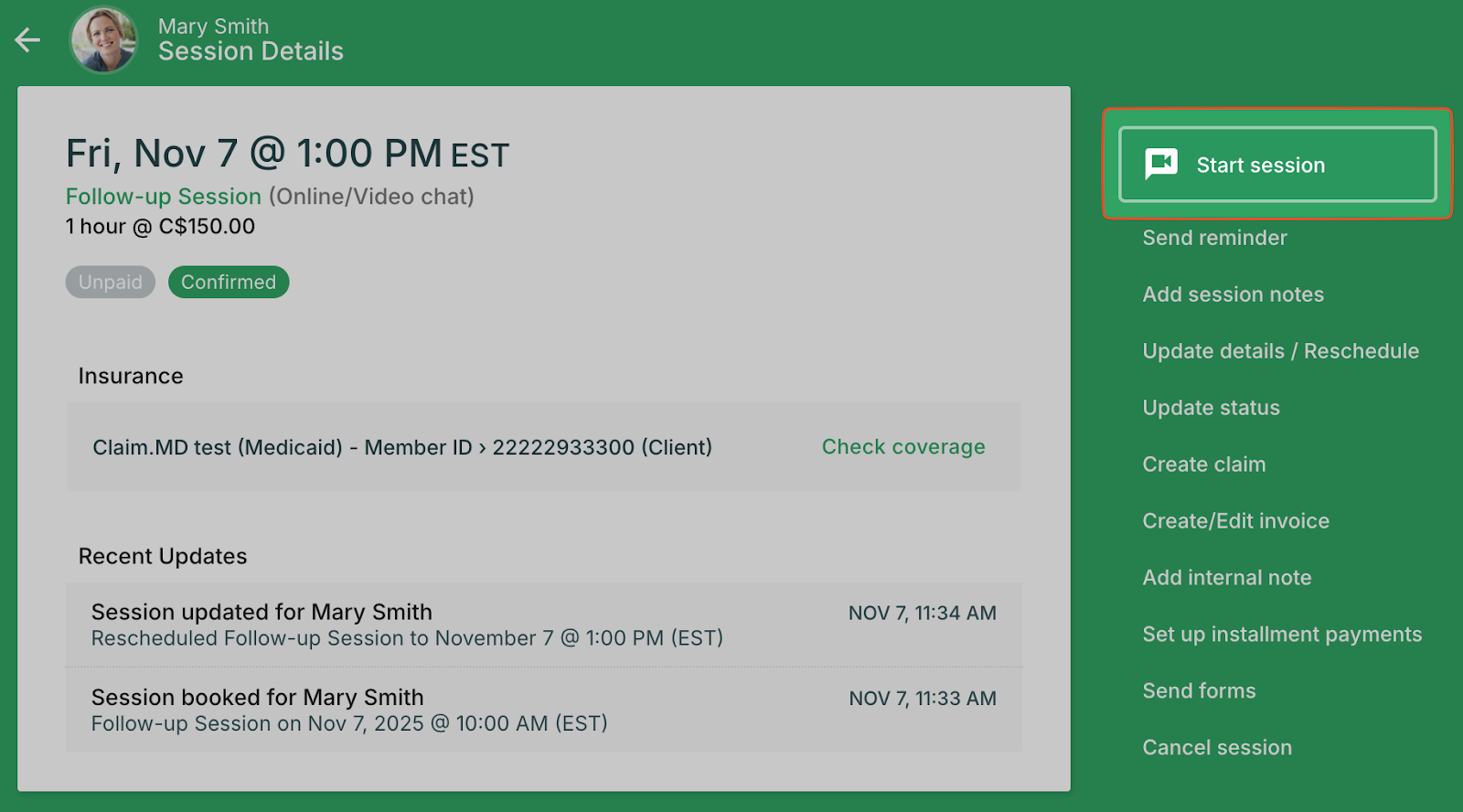Image resolution: width=1463 pixels, height=812 pixels.
Task: Click the Check coverage link
Action: (902, 447)
